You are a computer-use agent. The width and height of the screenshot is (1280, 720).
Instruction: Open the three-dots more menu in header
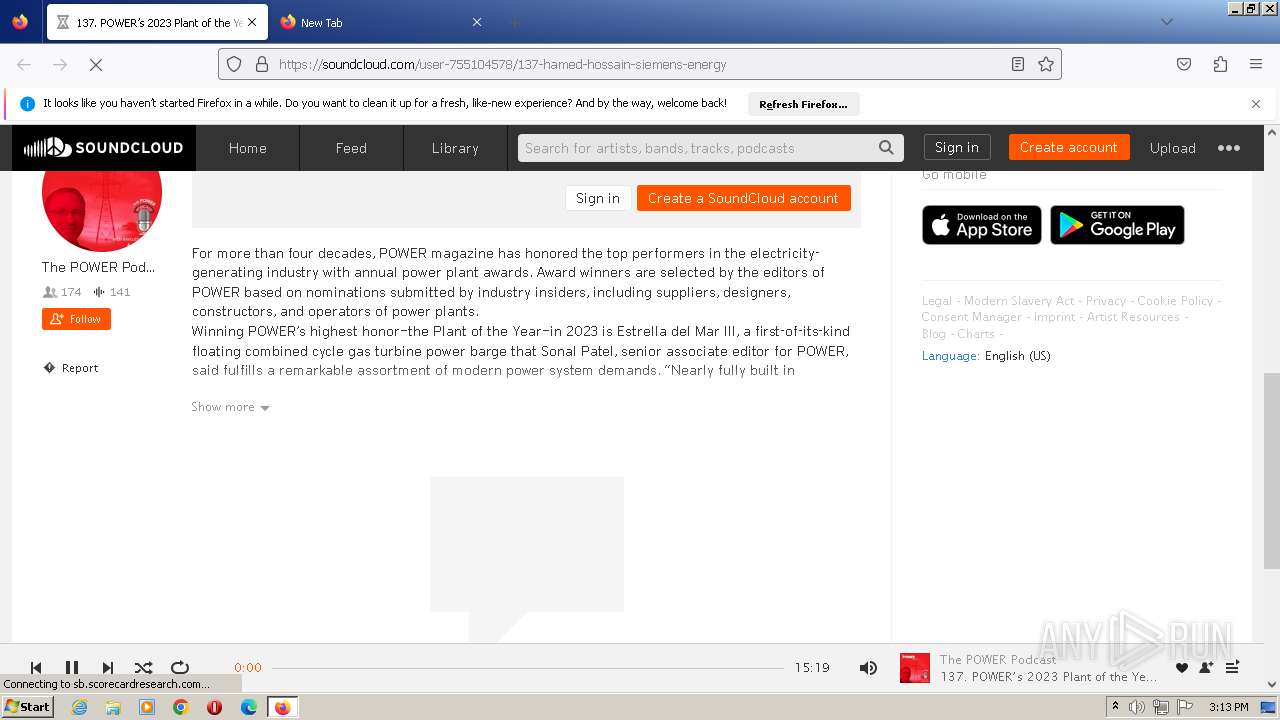1229,148
